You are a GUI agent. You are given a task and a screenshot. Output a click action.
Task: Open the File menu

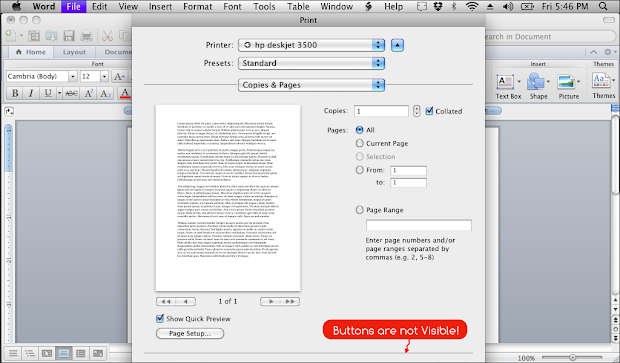click(74, 6)
